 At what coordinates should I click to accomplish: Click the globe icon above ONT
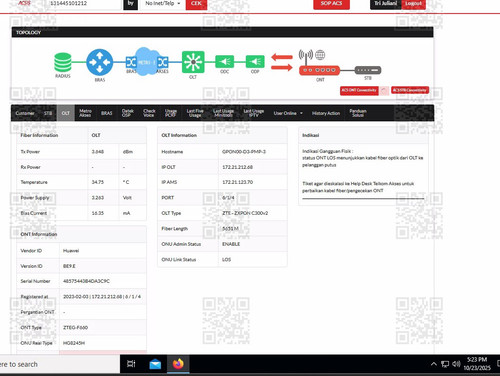[320, 55]
